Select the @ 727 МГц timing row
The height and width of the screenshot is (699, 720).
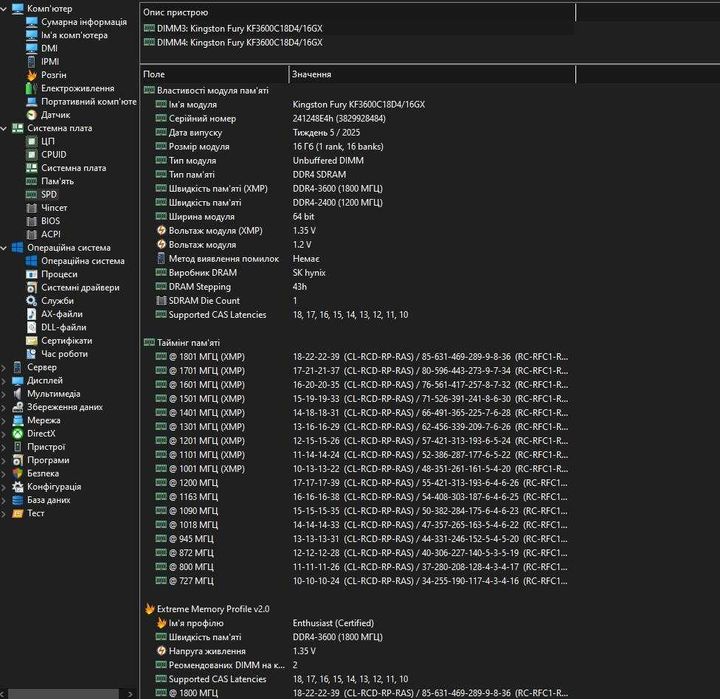[x=357, y=581]
